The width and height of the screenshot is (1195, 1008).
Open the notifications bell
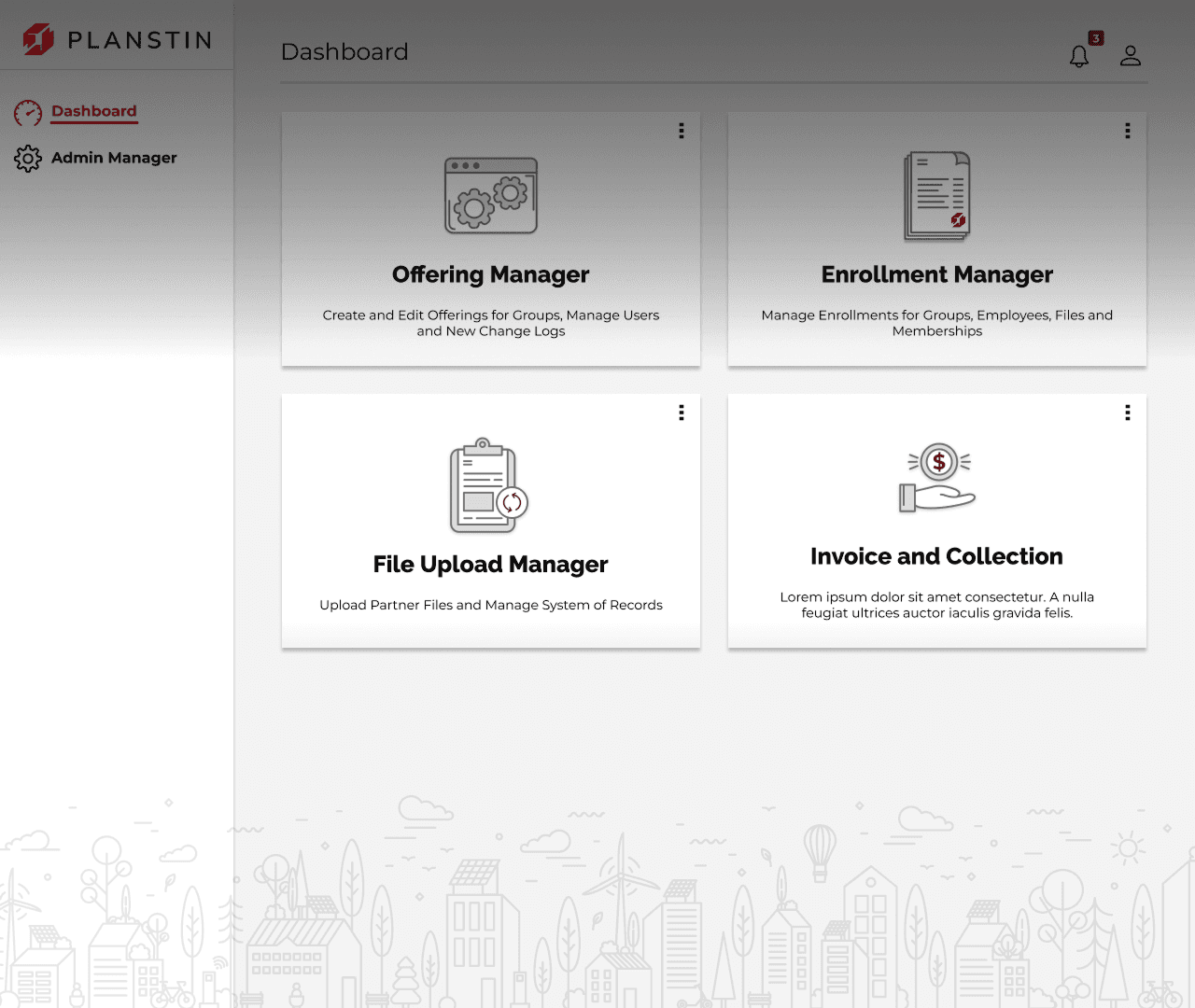click(x=1079, y=57)
